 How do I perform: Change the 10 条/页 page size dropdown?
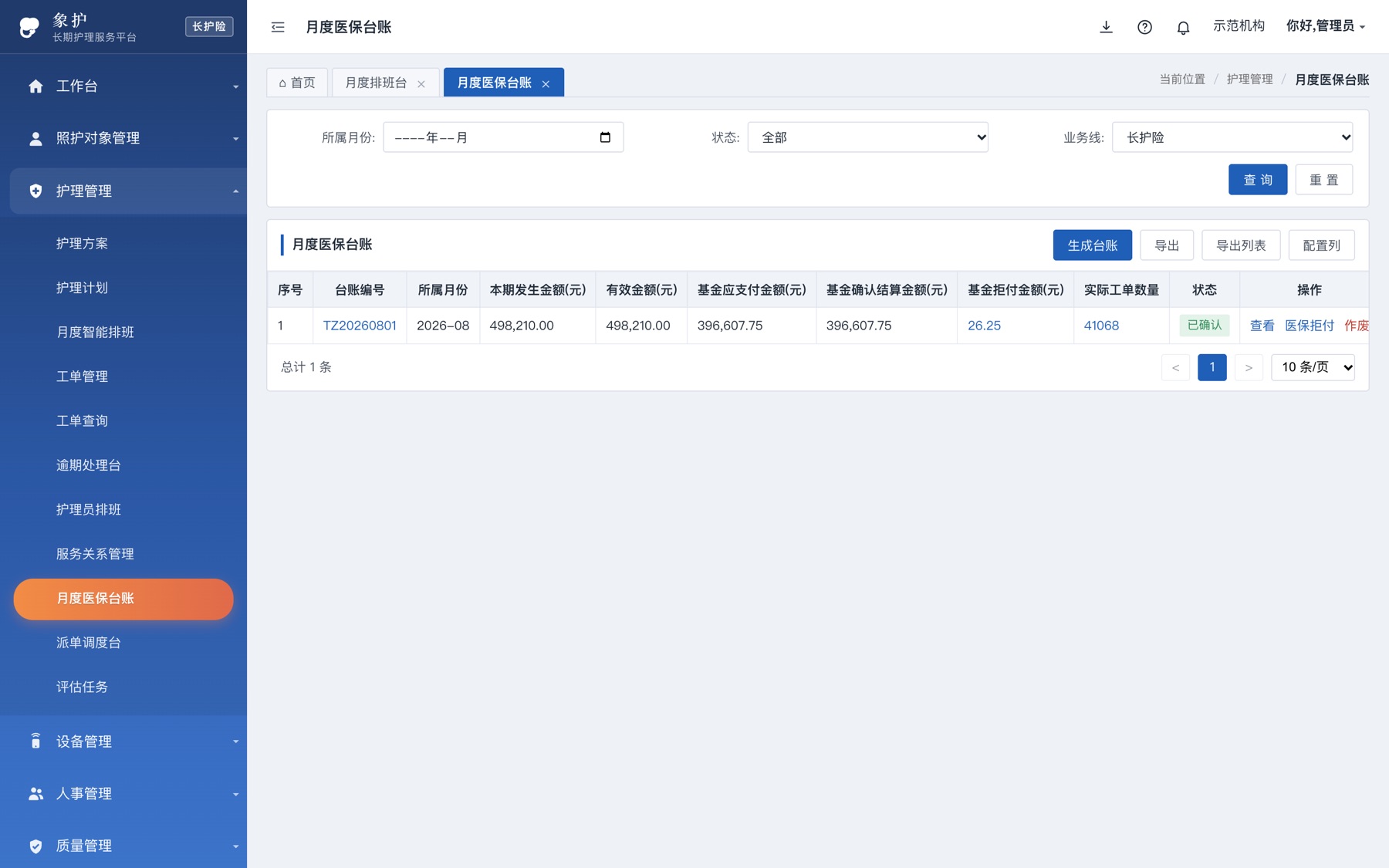click(1313, 367)
